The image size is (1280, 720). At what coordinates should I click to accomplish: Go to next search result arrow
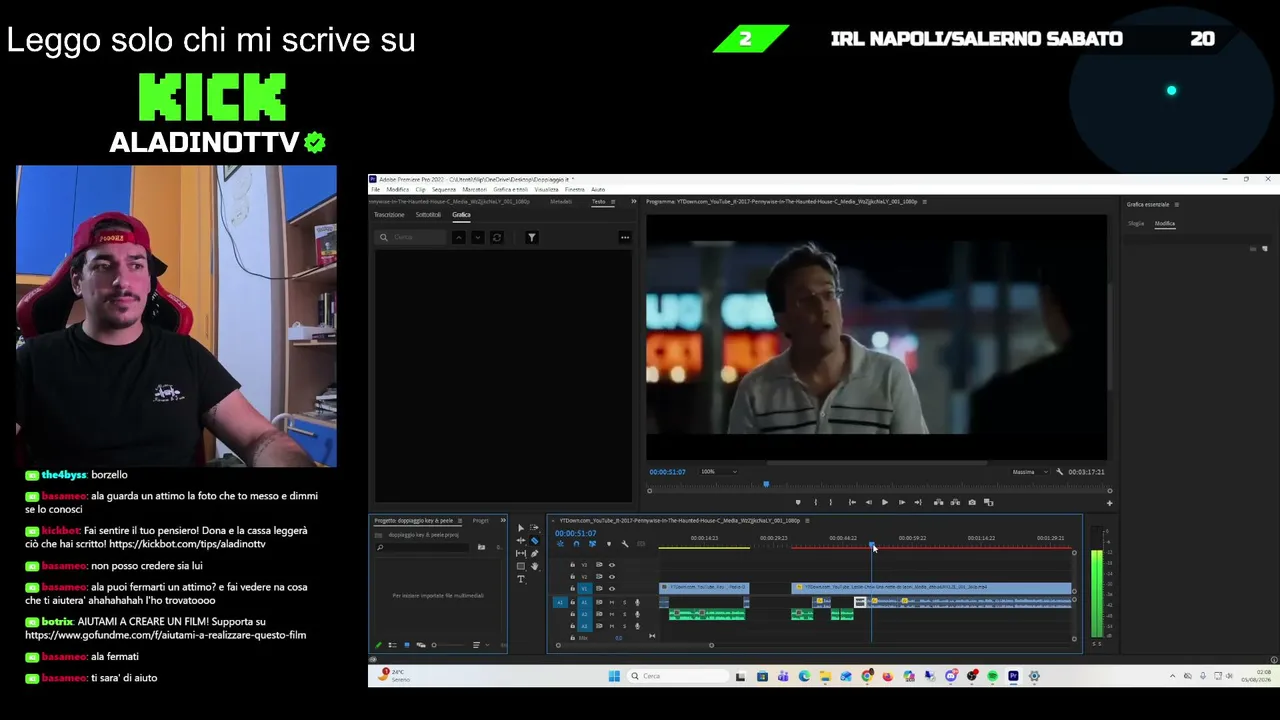477,237
